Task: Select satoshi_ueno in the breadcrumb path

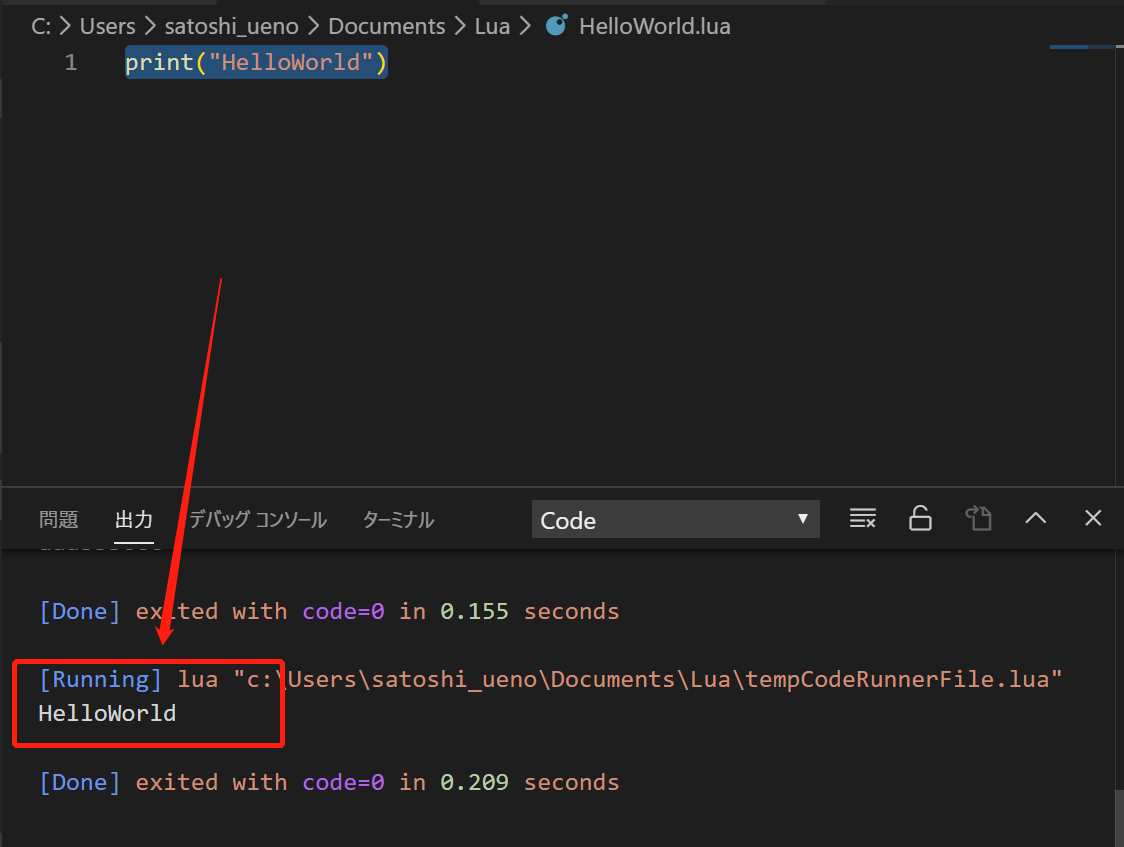Action: point(232,26)
